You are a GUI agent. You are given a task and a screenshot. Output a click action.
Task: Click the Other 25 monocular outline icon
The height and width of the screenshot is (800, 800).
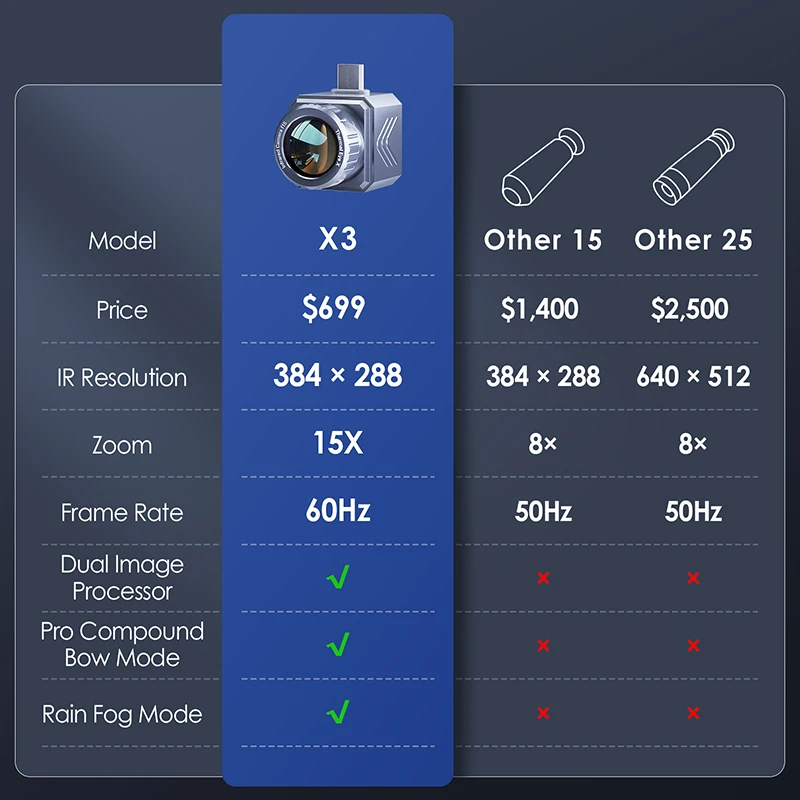pyautogui.click(x=693, y=163)
